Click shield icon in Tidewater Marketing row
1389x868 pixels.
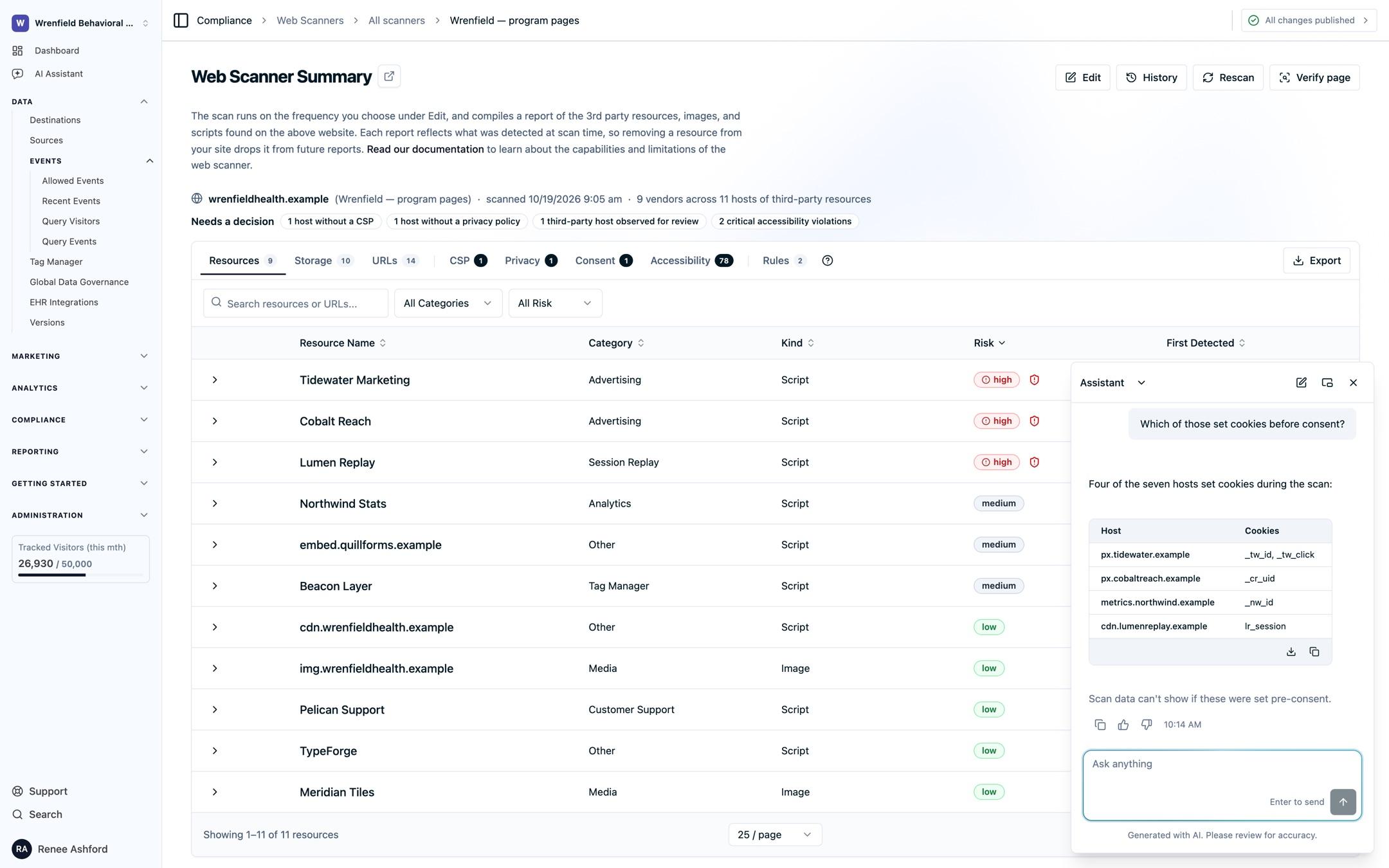1034,380
